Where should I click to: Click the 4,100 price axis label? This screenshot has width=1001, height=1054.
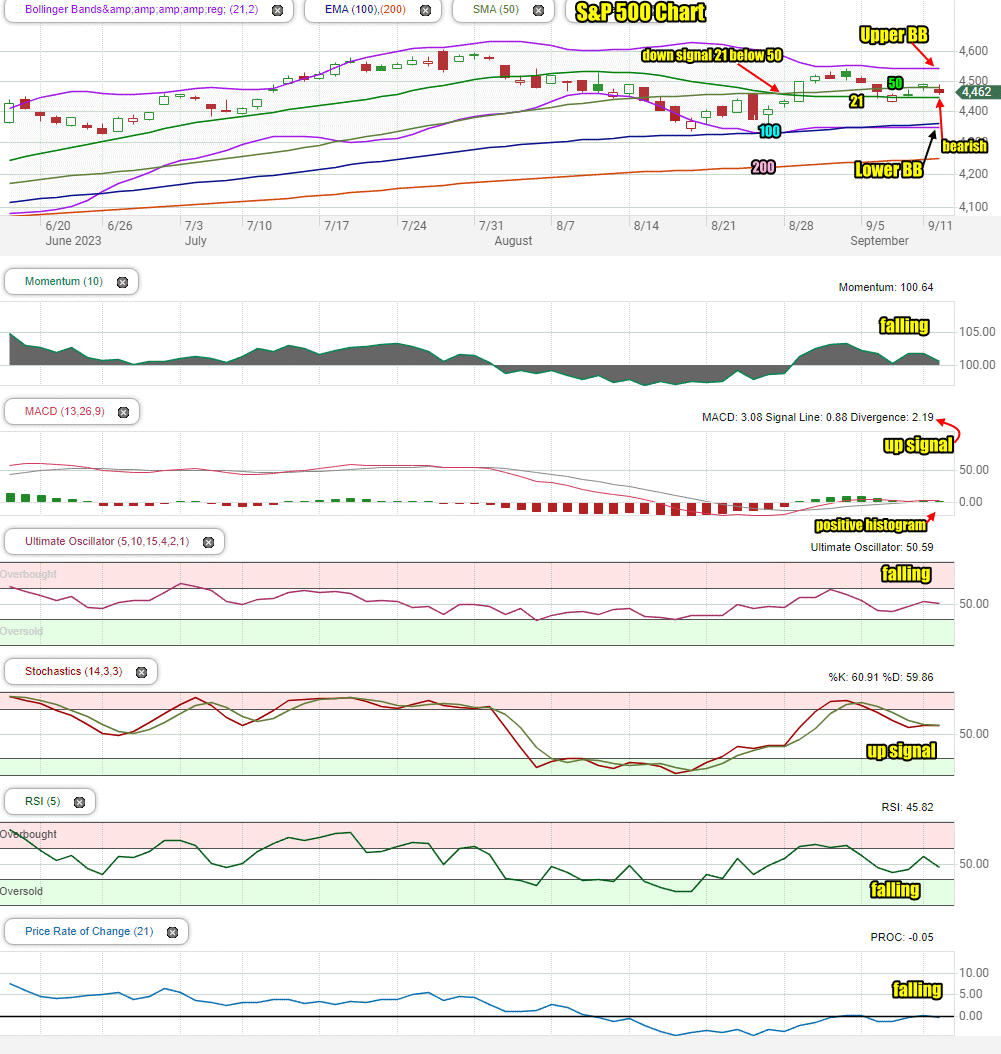[x=973, y=207]
